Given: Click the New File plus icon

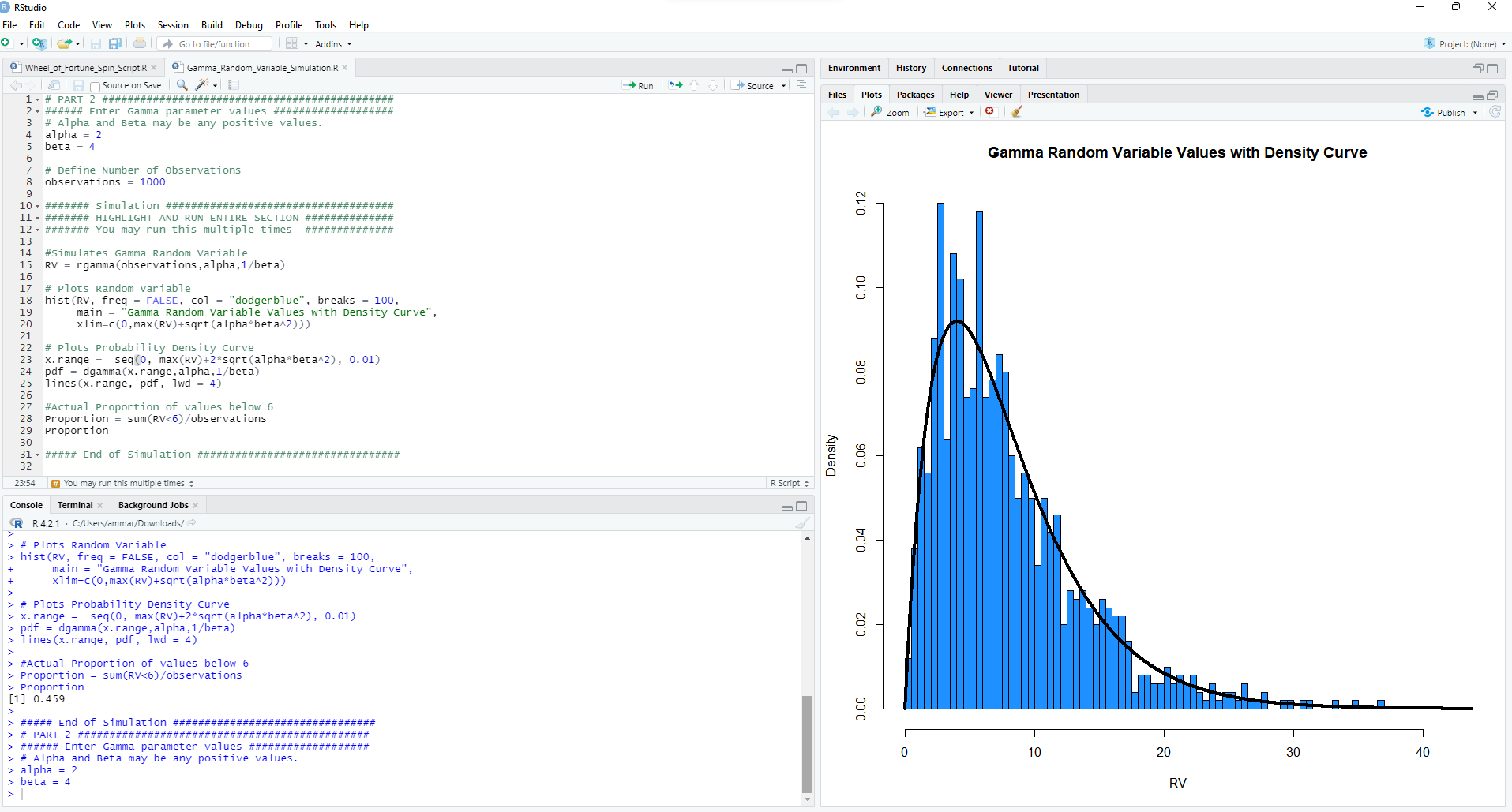Looking at the screenshot, I should click(x=6, y=43).
